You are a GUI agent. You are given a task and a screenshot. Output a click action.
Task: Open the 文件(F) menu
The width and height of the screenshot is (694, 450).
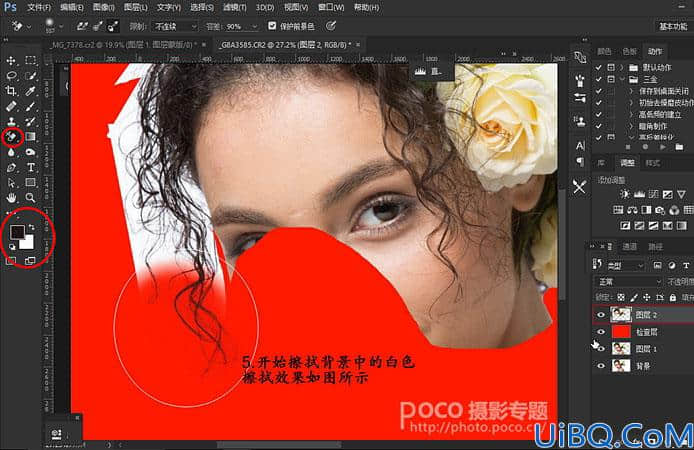pyautogui.click(x=39, y=8)
